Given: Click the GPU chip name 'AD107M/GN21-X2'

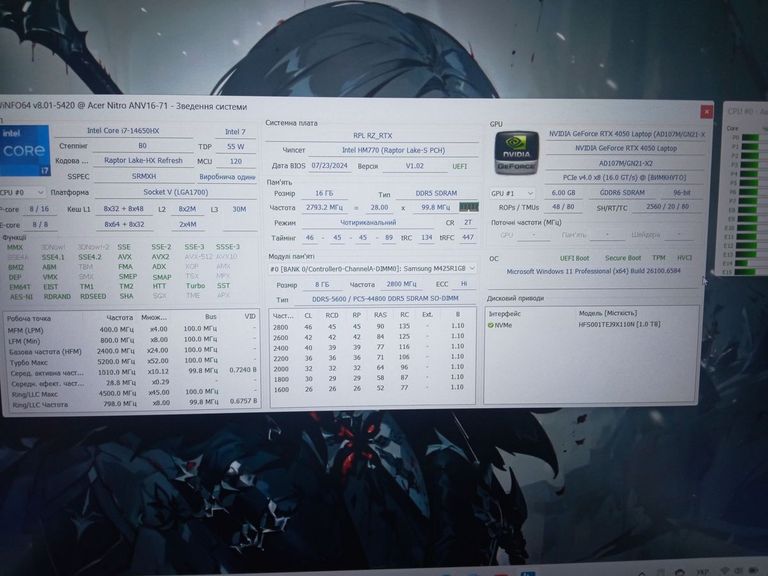Looking at the screenshot, I should [x=625, y=163].
